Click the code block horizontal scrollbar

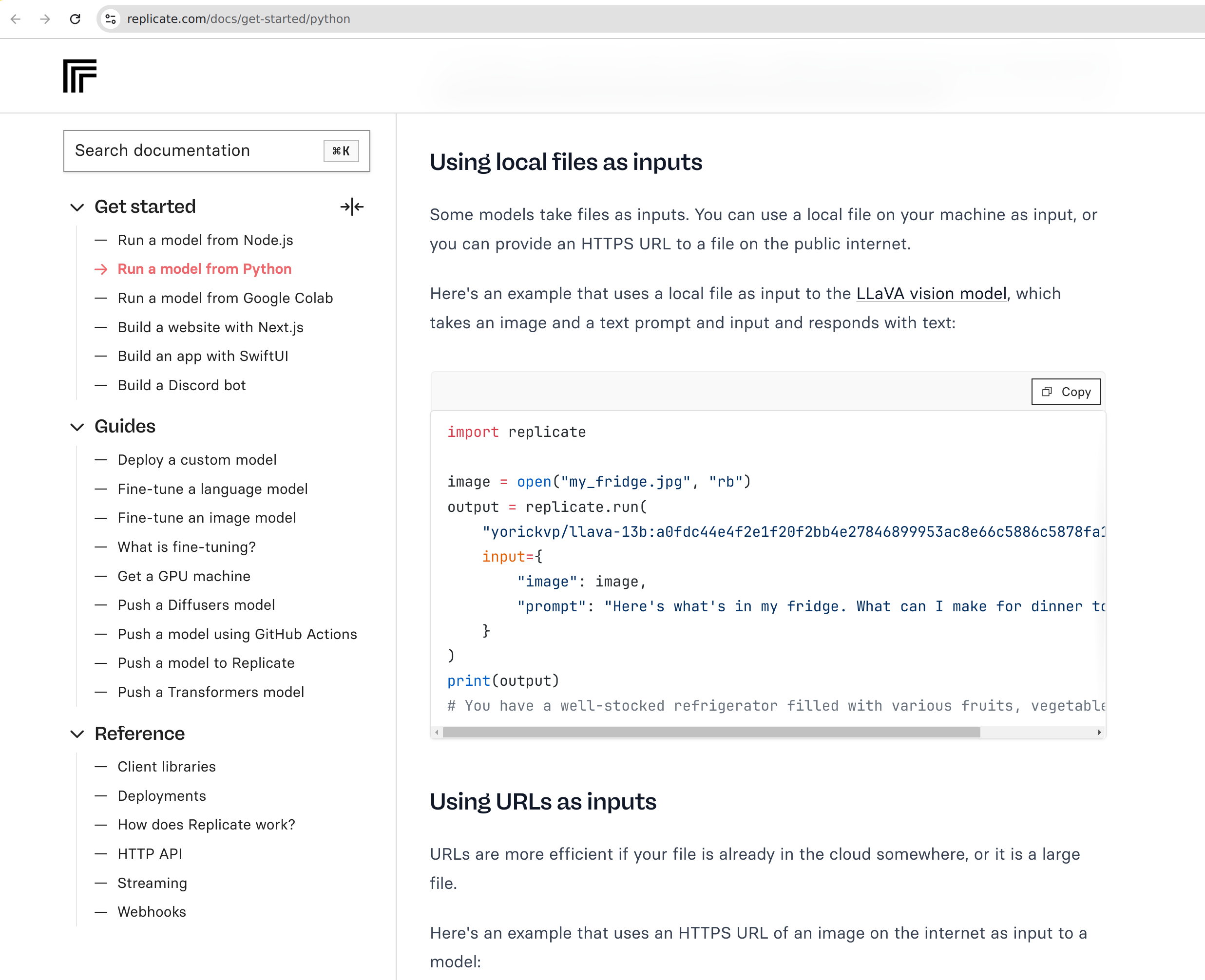pyautogui.click(x=711, y=733)
